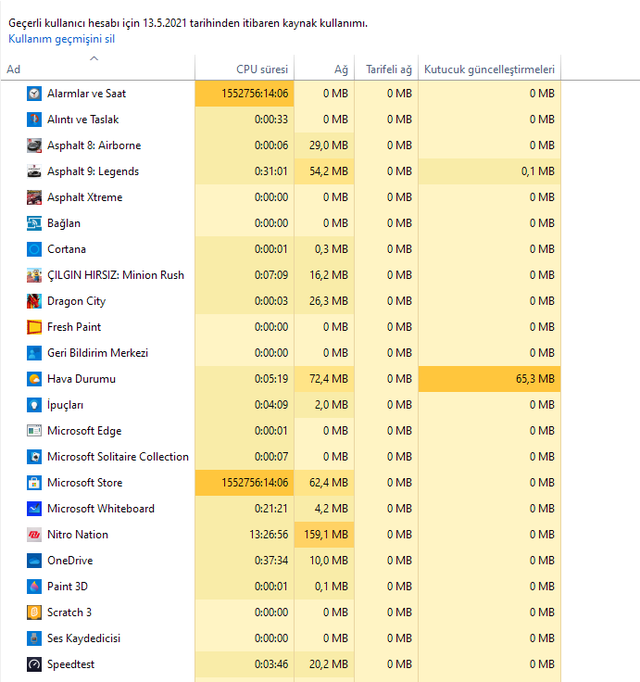Click the 0:37:34 OneDrive CPU time
The height and width of the screenshot is (682, 640).
pos(245,561)
